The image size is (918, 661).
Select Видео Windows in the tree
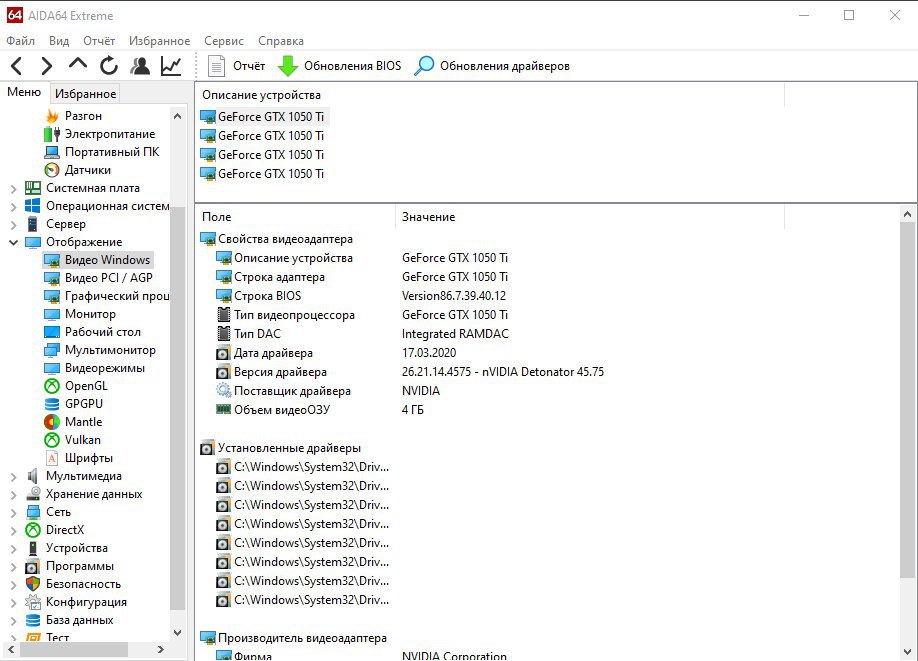[98, 260]
